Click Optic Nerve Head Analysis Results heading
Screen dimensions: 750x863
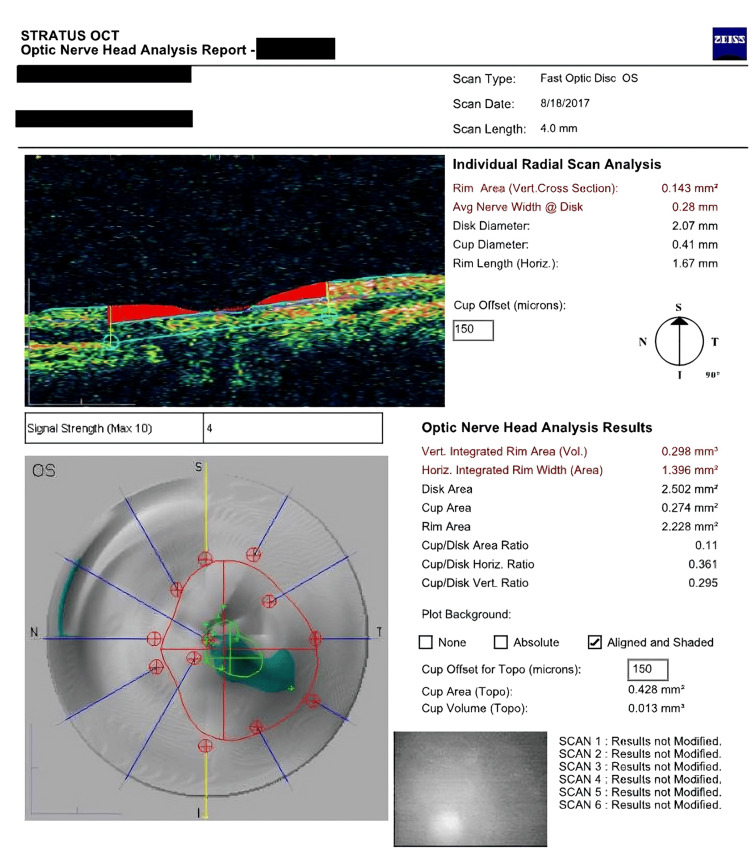(x=537, y=428)
